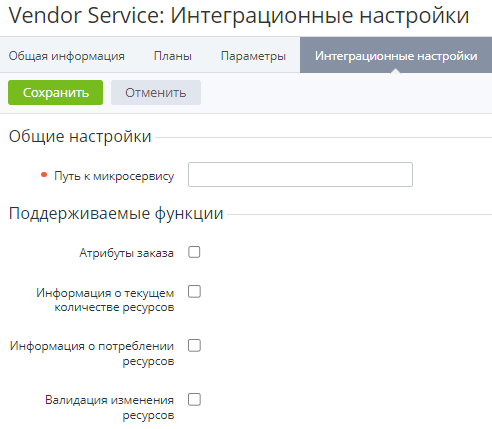Click the Vendor Service page title

click(x=239, y=15)
